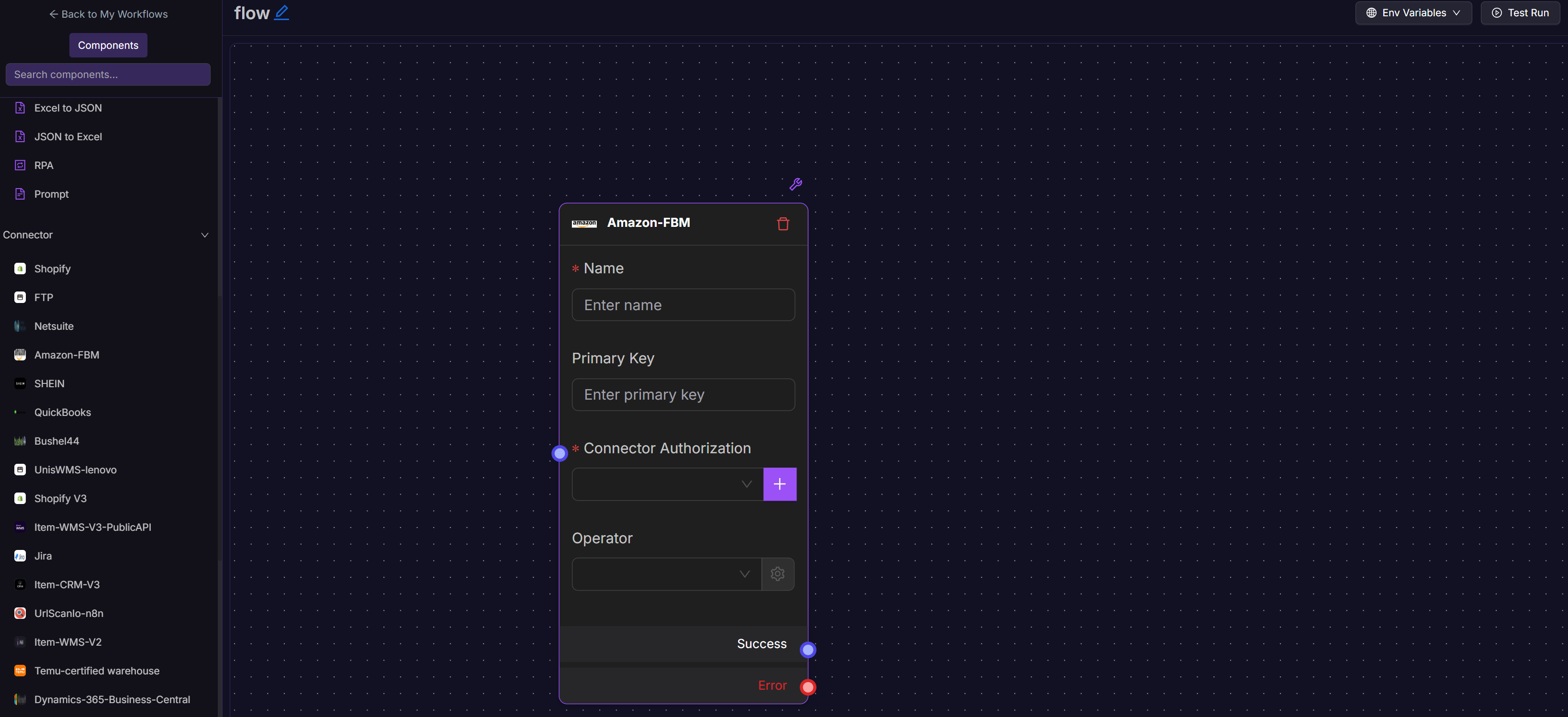The width and height of the screenshot is (1568, 717).
Task: Click the RPA component icon
Action: pos(20,165)
